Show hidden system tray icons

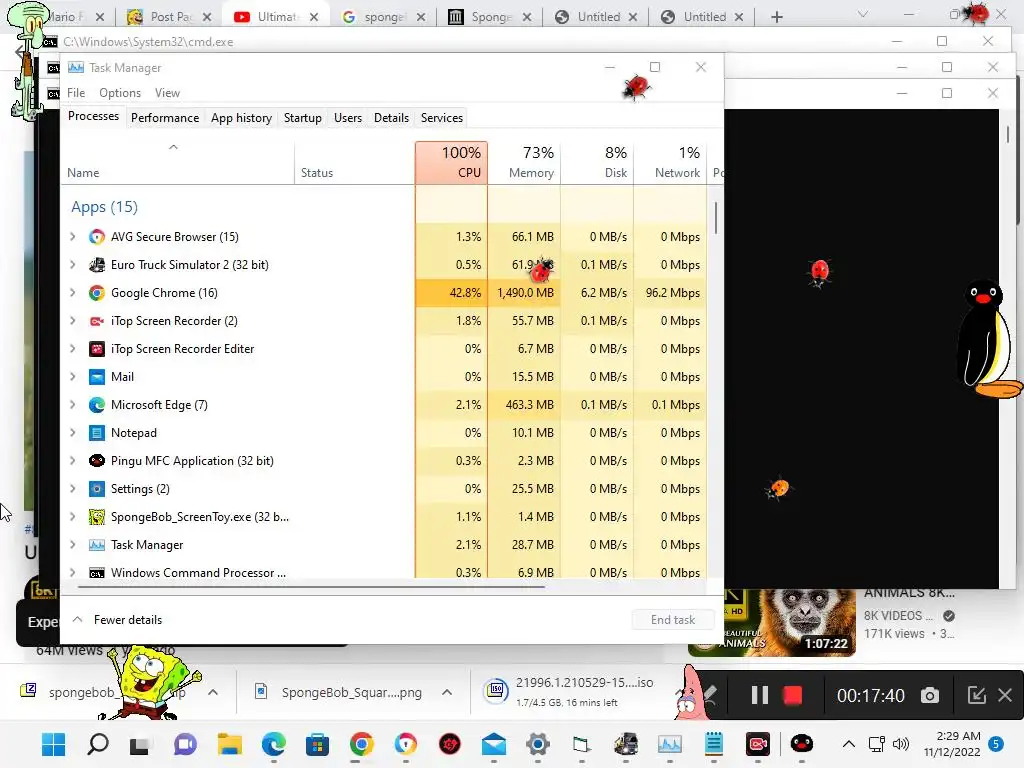point(848,744)
